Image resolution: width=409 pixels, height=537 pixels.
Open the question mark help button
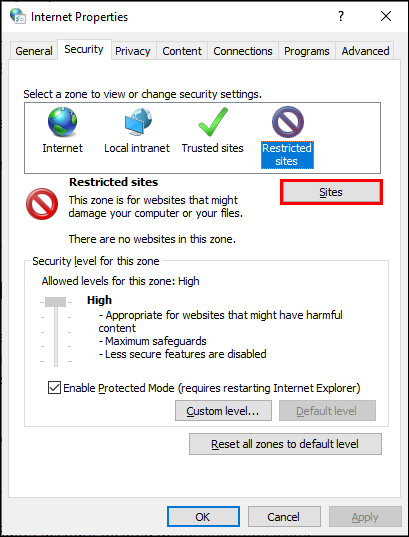point(340,16)
